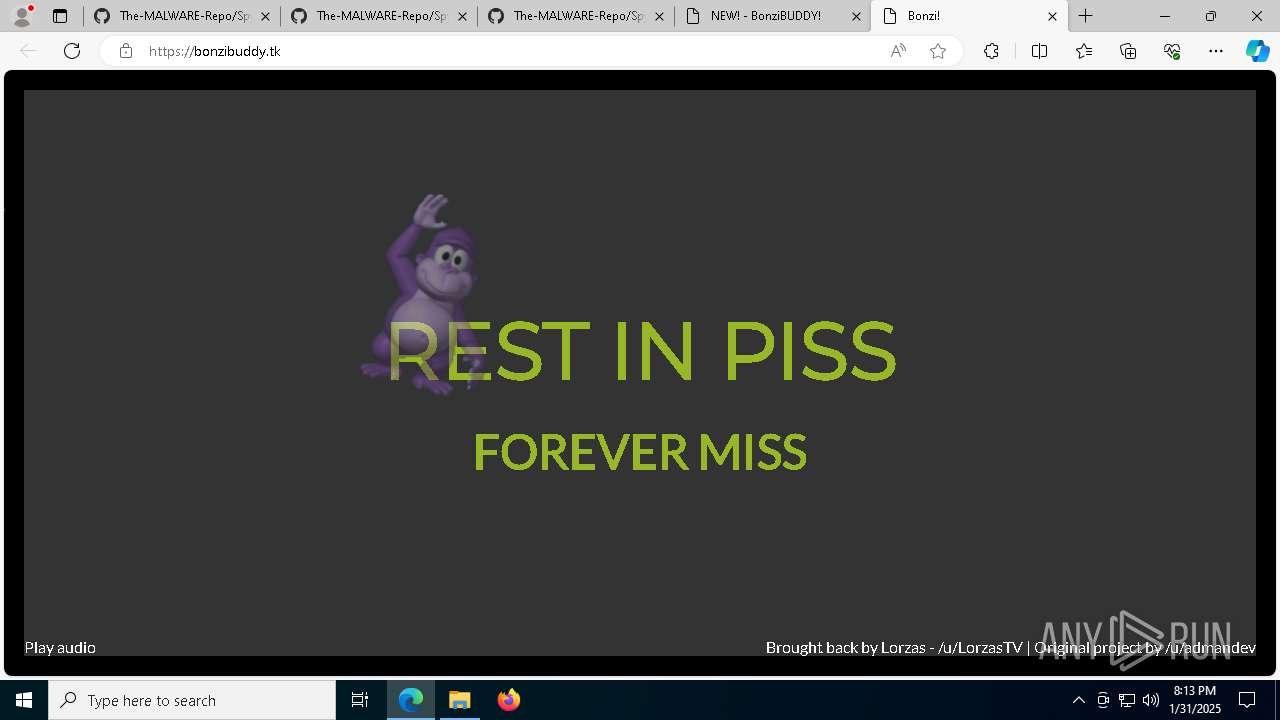The image size is (1280, 720).
Task: Open Favorites list icon
Action: (1084, 51)
